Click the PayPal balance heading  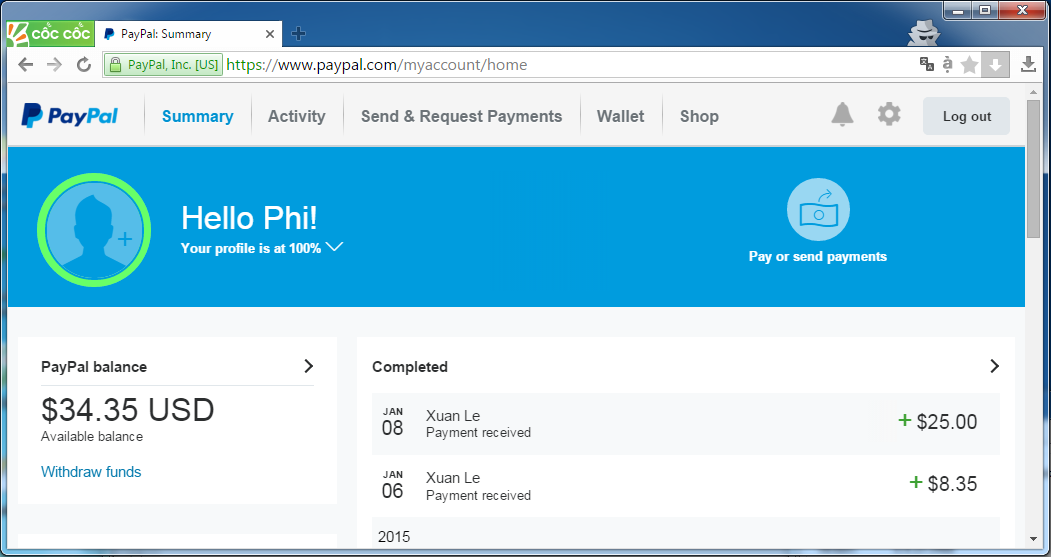(x=94, y=367)
